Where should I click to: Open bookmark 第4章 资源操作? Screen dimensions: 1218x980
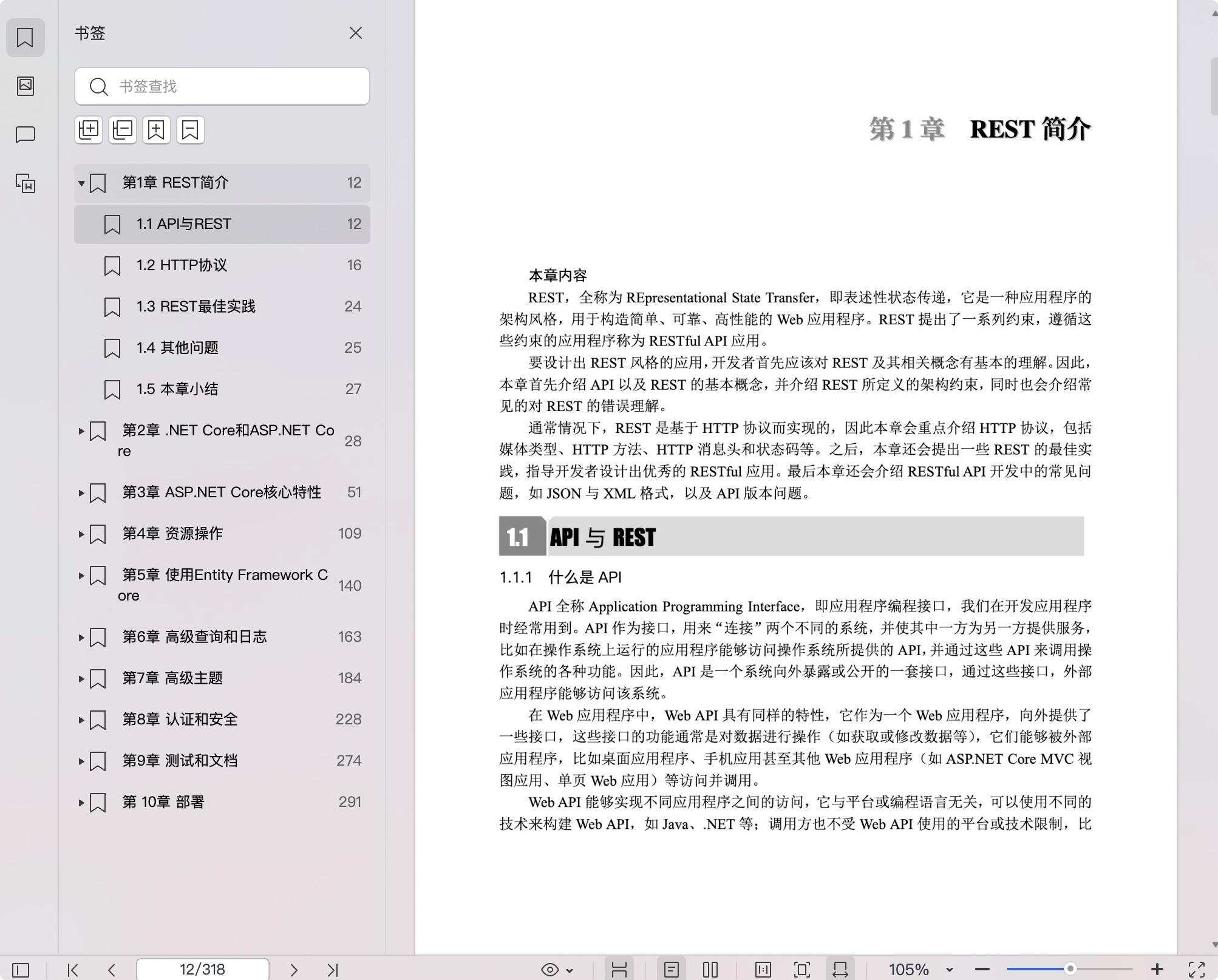coord(222,534)
